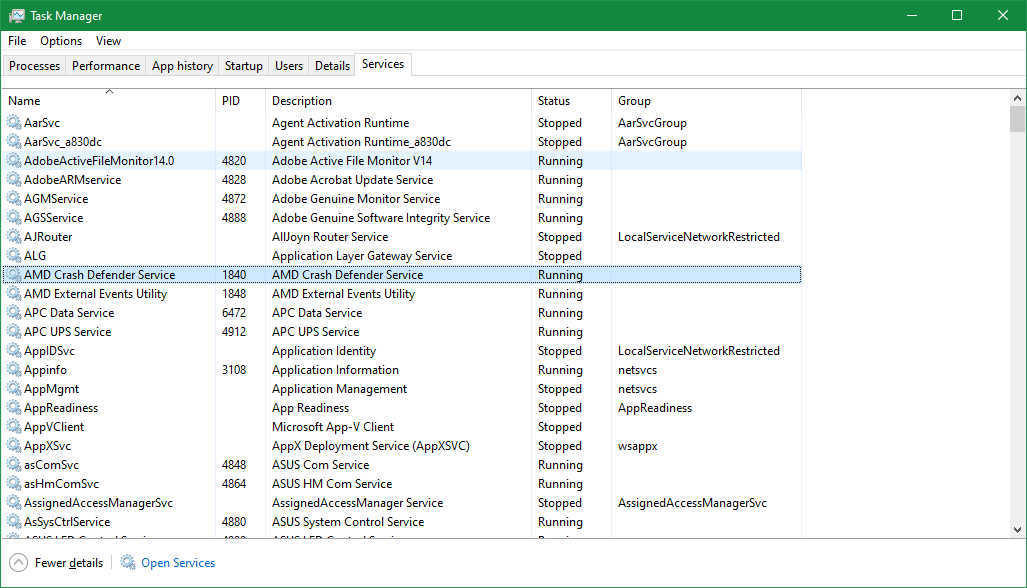Viewport: 1027px width, 588px height.
Task: Click the Appinfo service gear icon
Action: (x=13, y=369)
